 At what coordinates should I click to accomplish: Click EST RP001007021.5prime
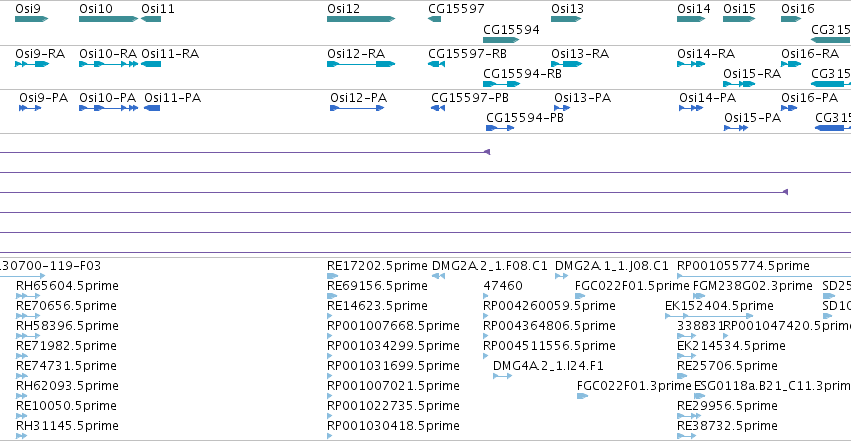click(x=393, y=386)
